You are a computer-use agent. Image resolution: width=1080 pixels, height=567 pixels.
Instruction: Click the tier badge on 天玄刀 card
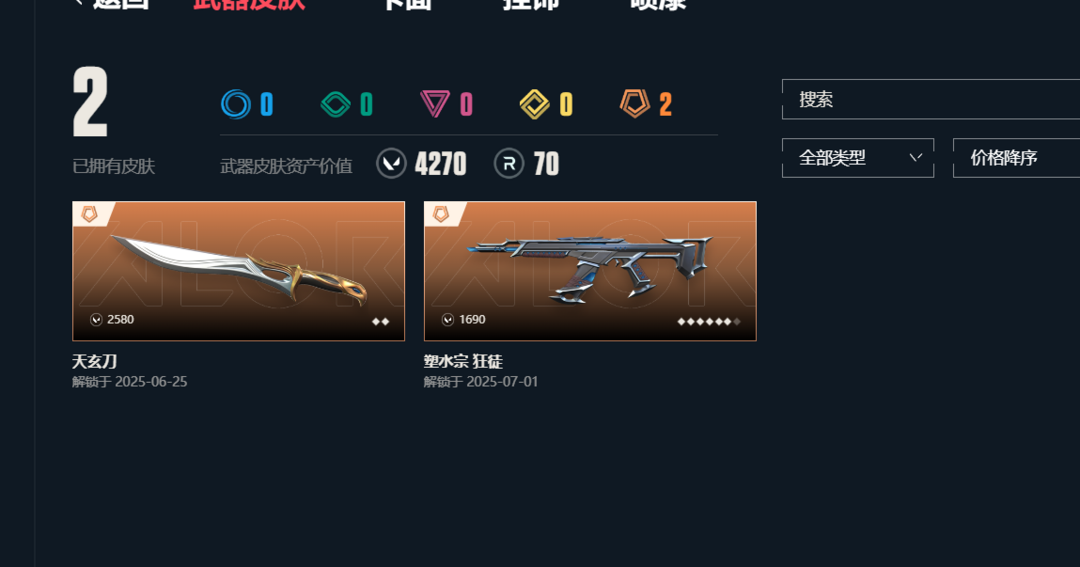tap(90, 214)
